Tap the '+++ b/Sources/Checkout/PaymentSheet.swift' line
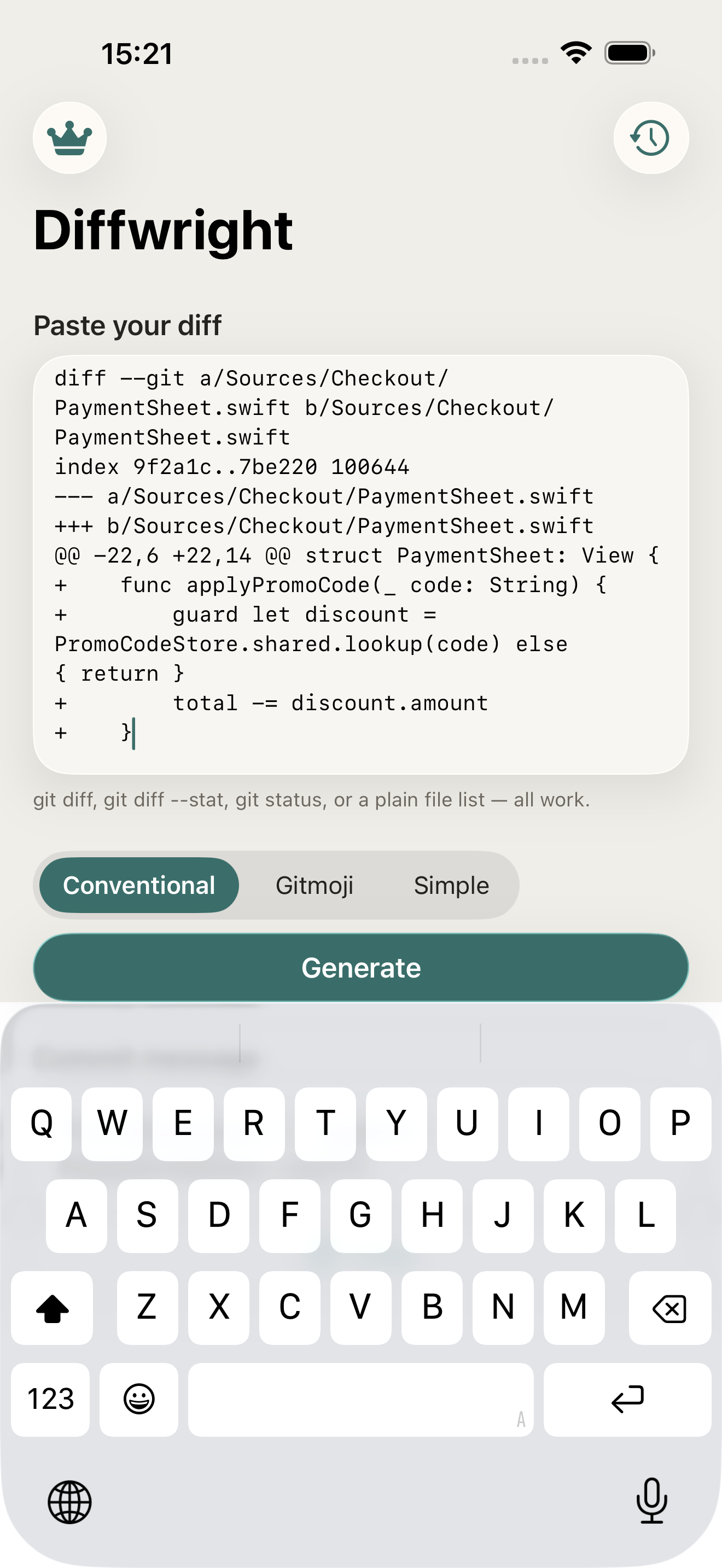The image size is (722, 1568). coord(324,526)
